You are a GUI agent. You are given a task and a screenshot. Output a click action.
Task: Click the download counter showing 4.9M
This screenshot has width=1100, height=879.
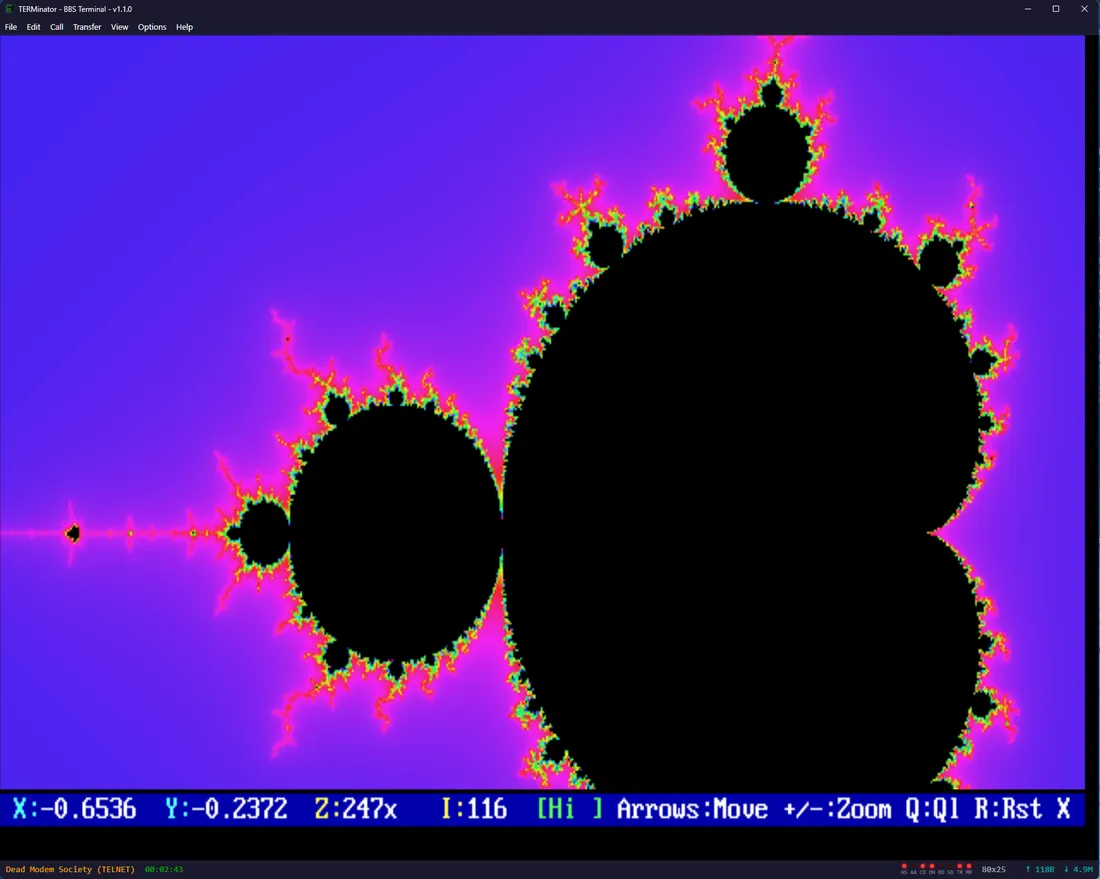tap(1078, 869)
